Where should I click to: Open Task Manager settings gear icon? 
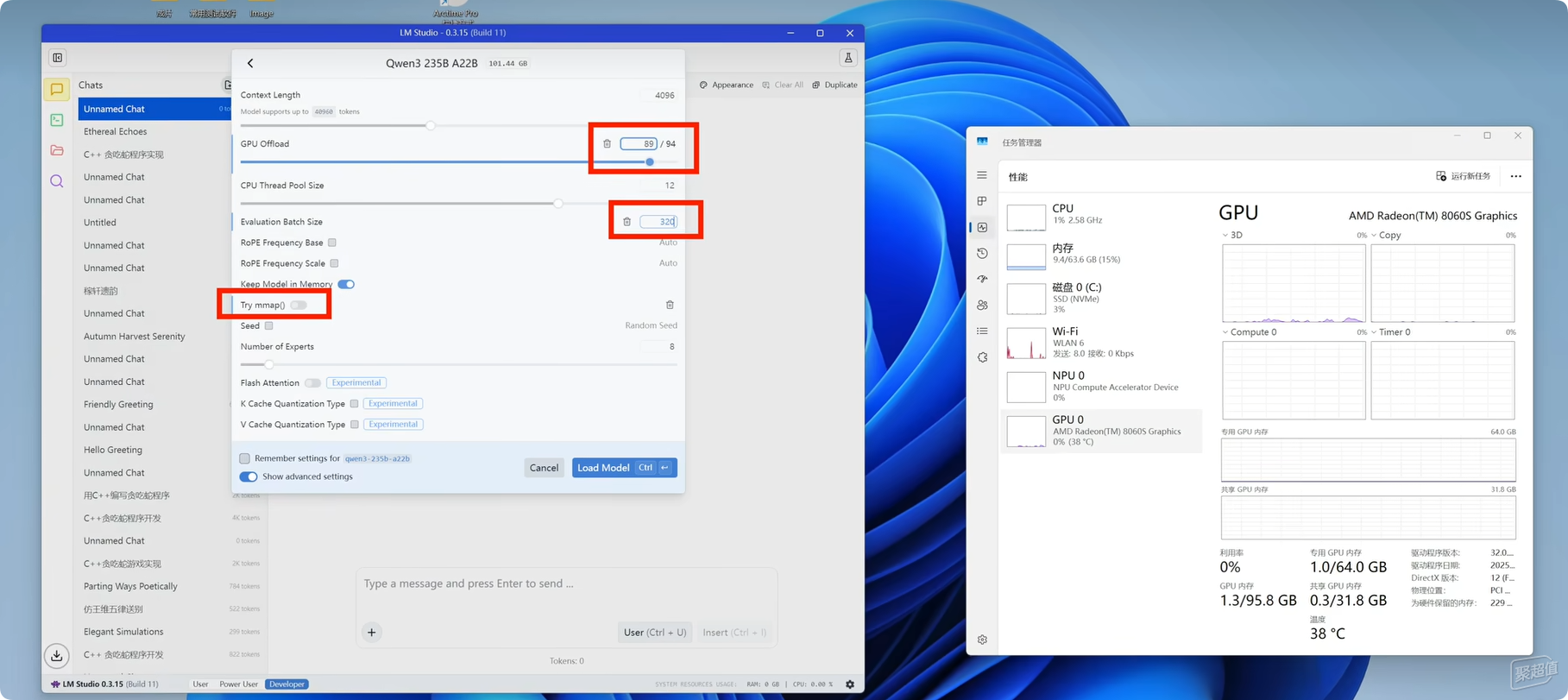pyautogui.click(x=982, y=640)
